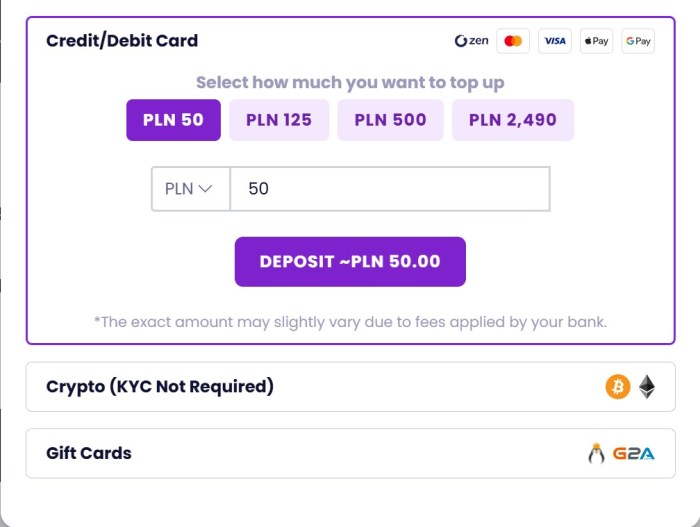Click the Zen payment logo

coord(471,41)
